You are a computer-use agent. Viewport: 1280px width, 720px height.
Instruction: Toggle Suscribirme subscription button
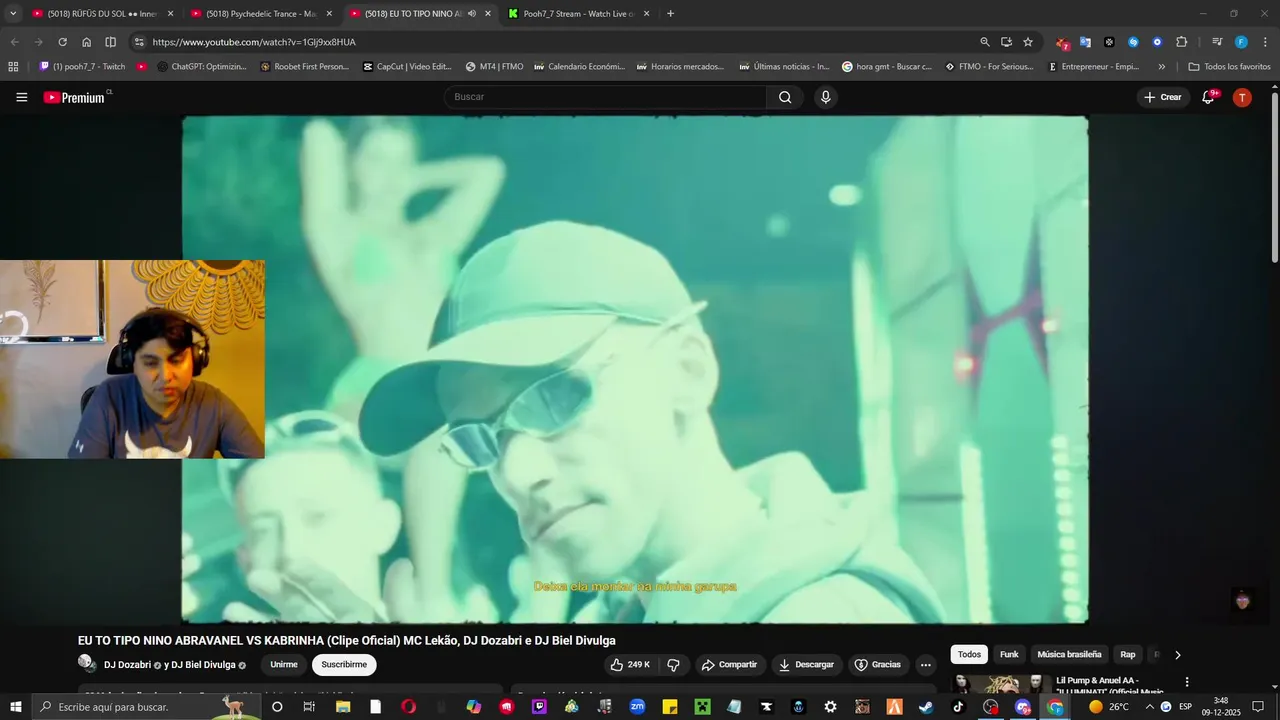click(344, 664)
